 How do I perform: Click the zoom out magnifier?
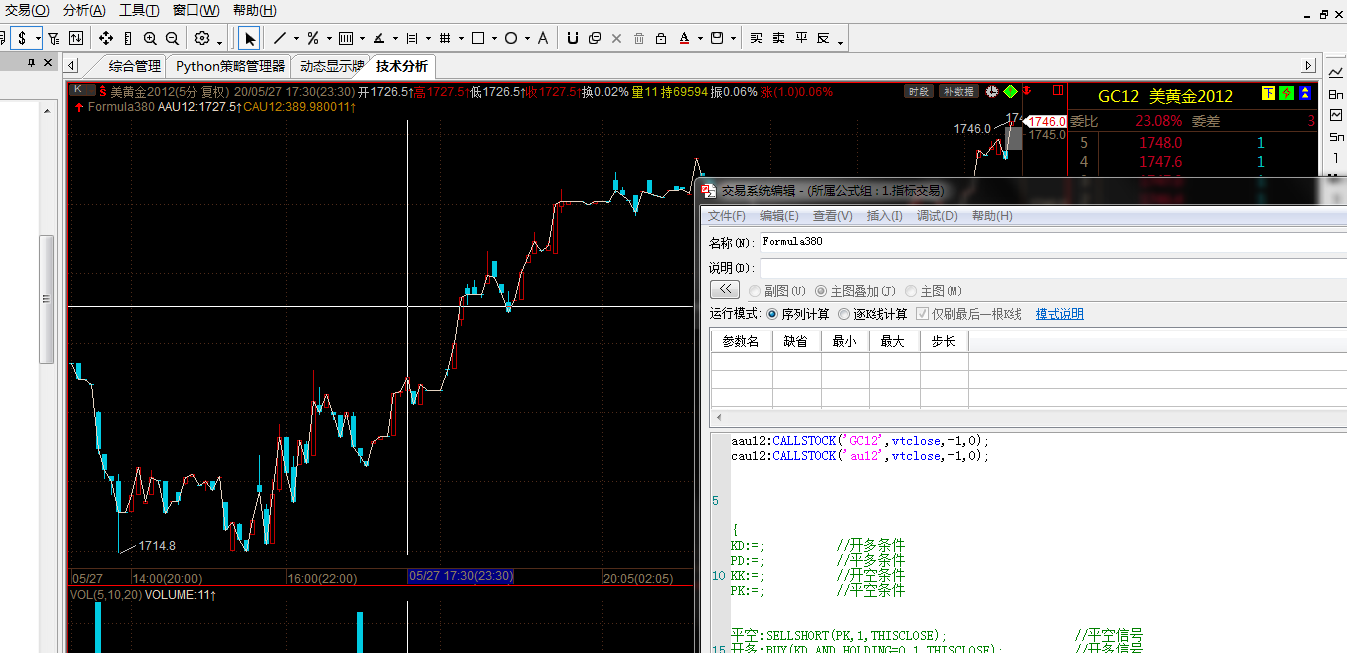pyautogui.click(x=172, y=38)
